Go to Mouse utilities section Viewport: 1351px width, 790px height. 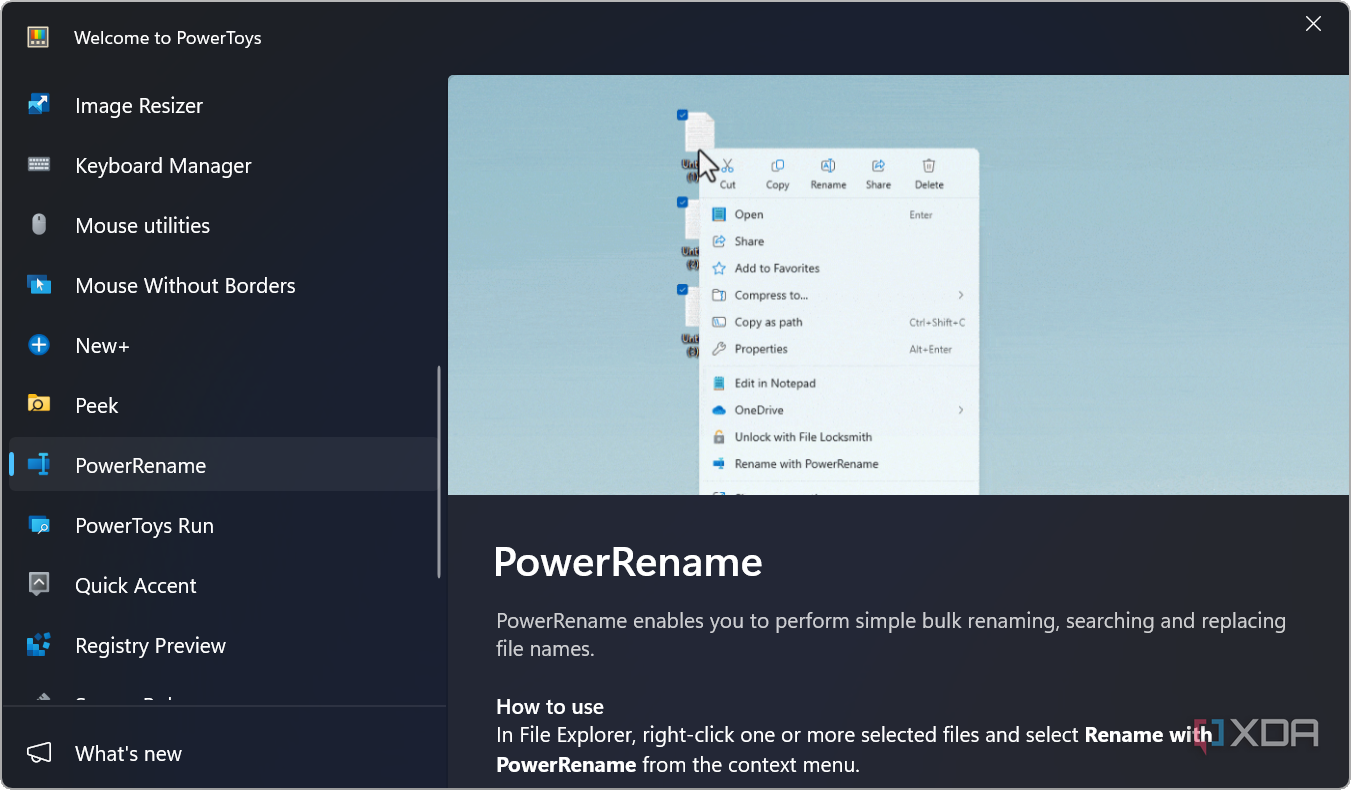[223, 225]
